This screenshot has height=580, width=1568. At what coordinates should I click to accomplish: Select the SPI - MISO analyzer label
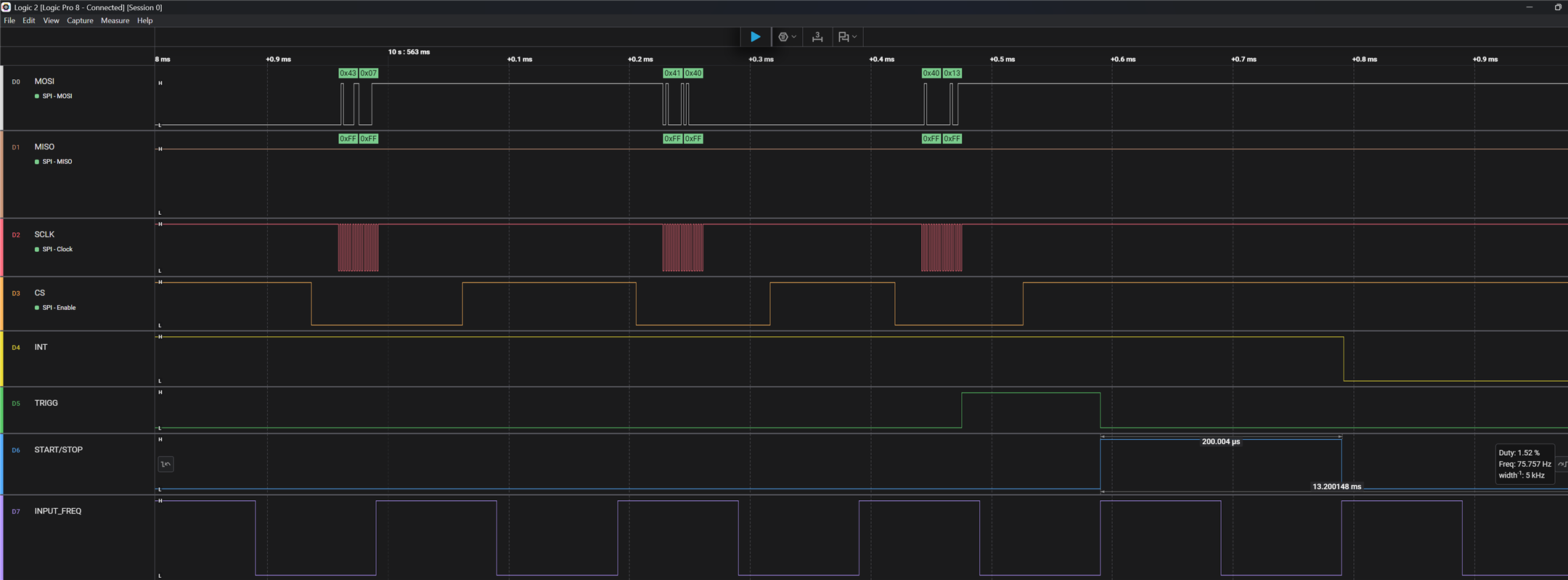pos(57,162)
